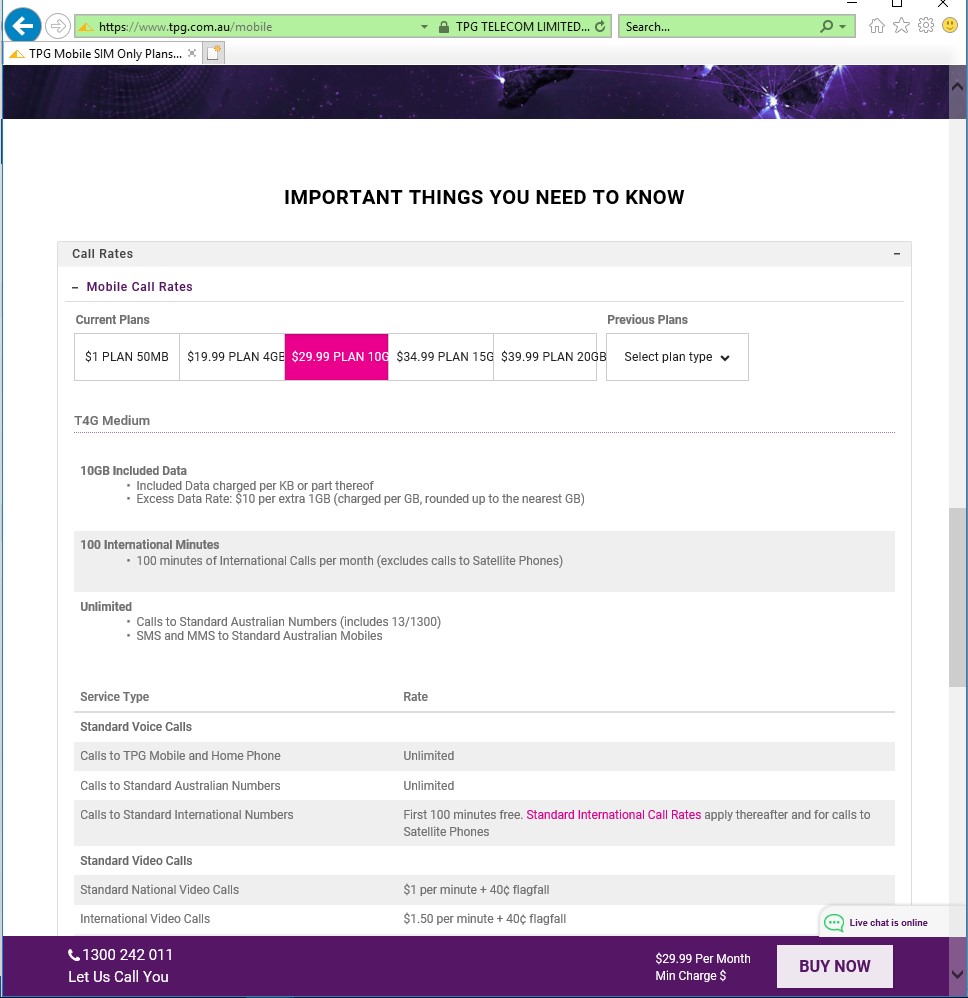Click the 10GB Included Data heading
This screenshot has width=968, height=998.
[134, 471]
